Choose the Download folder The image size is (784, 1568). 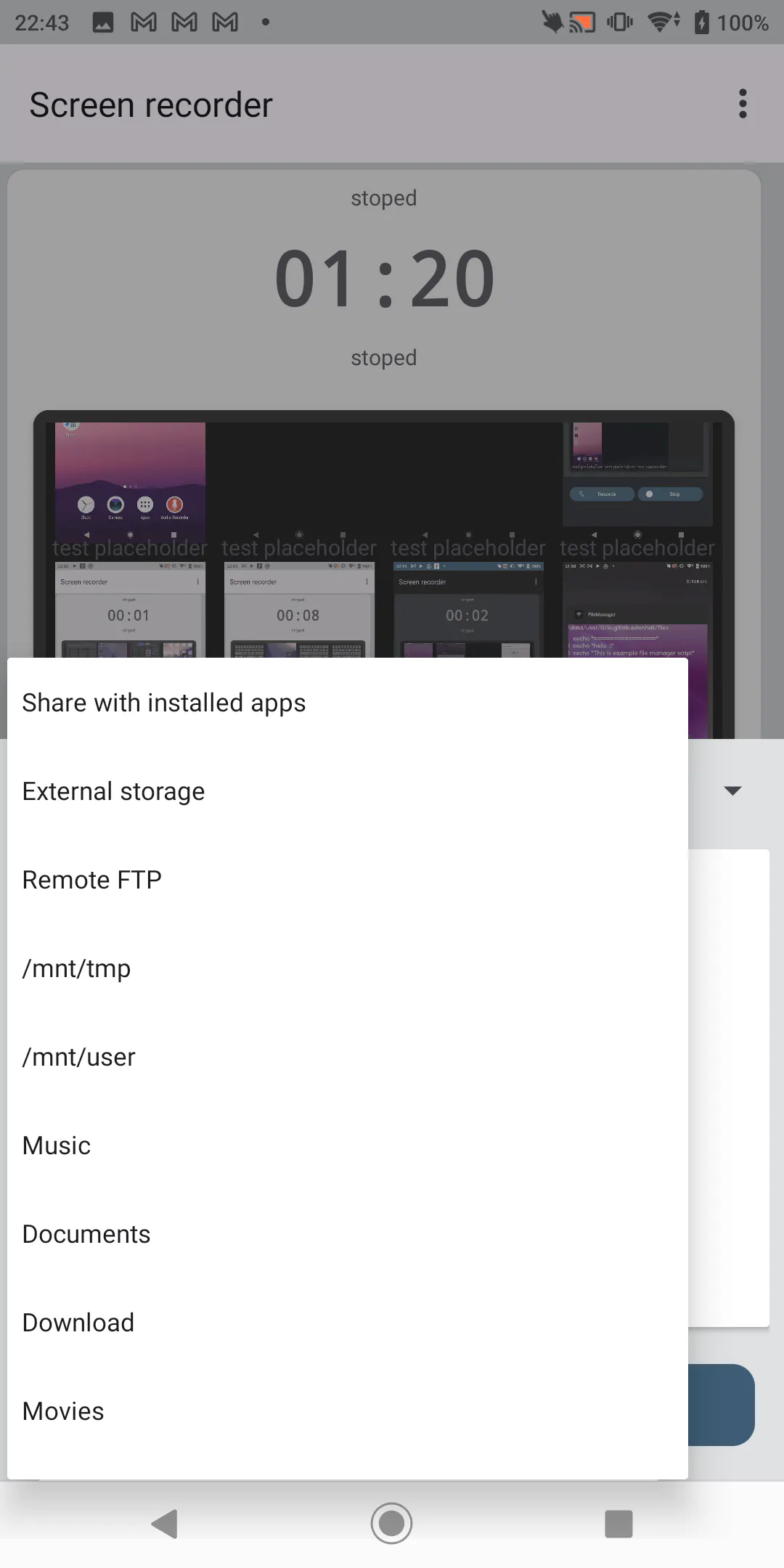348,1323
